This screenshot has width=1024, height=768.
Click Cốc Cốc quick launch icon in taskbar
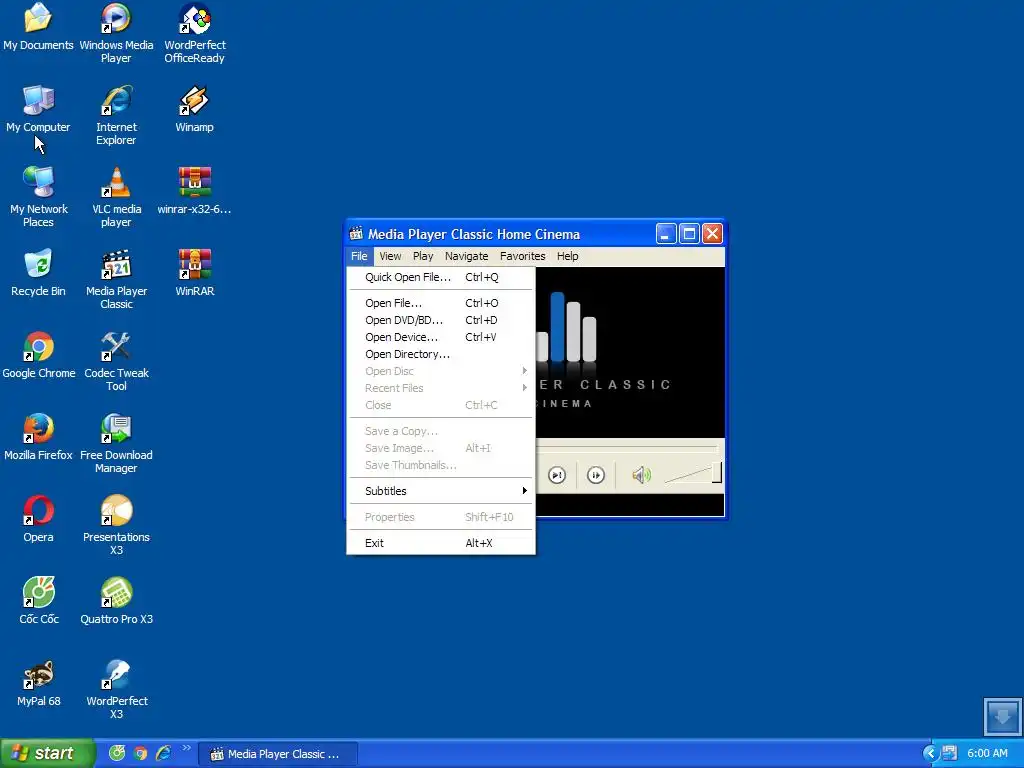coord(117,753)
